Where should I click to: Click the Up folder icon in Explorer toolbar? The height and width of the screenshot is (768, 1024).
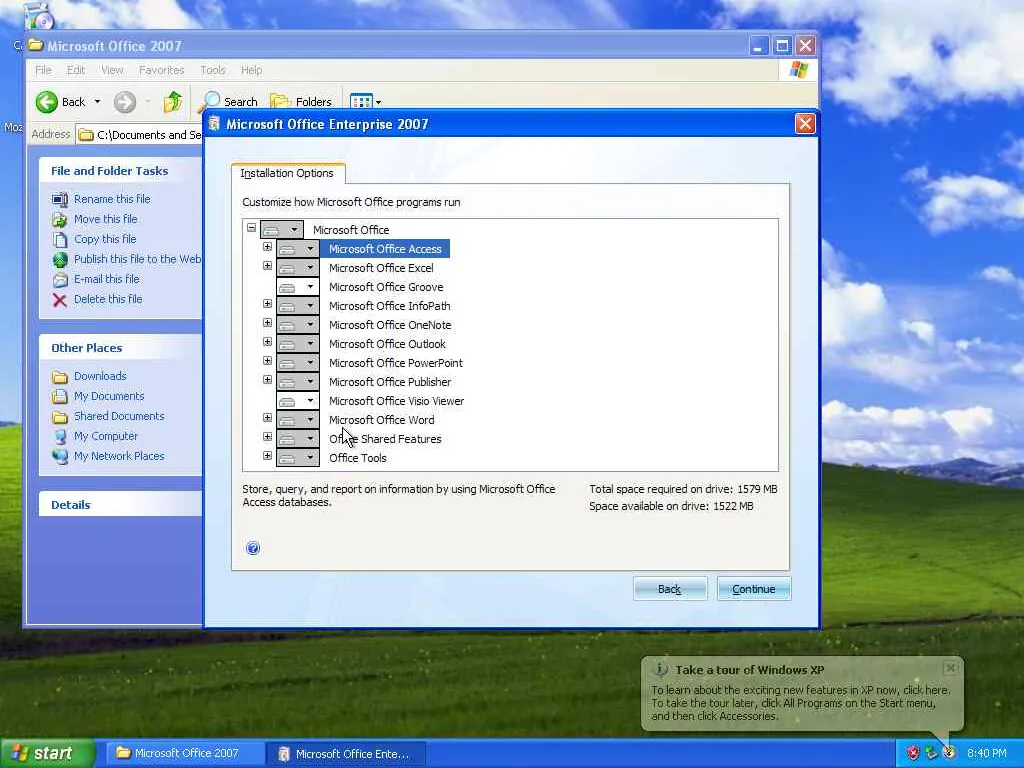pos(172,102)
